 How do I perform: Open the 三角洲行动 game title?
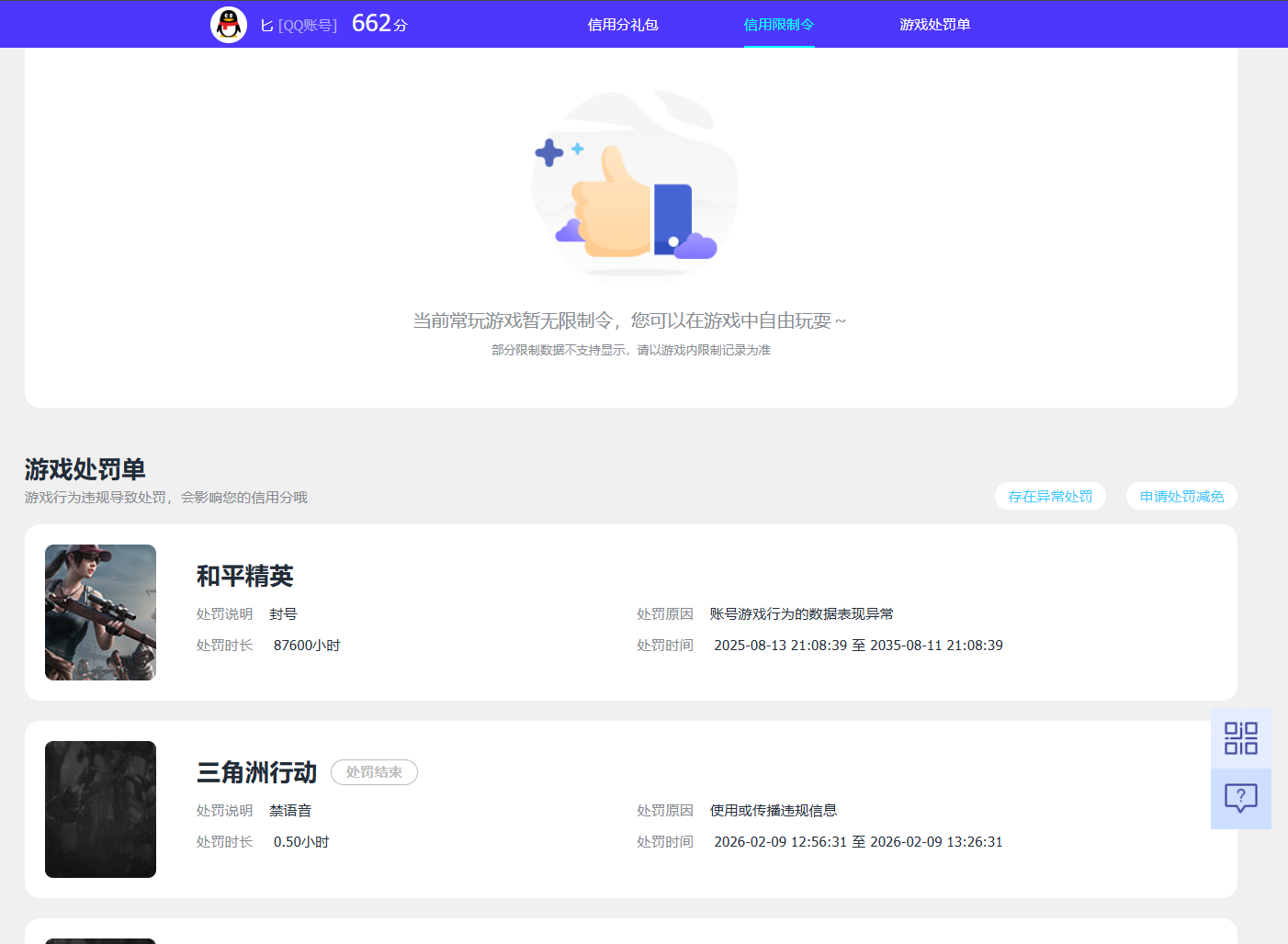[x=256, y=773]
